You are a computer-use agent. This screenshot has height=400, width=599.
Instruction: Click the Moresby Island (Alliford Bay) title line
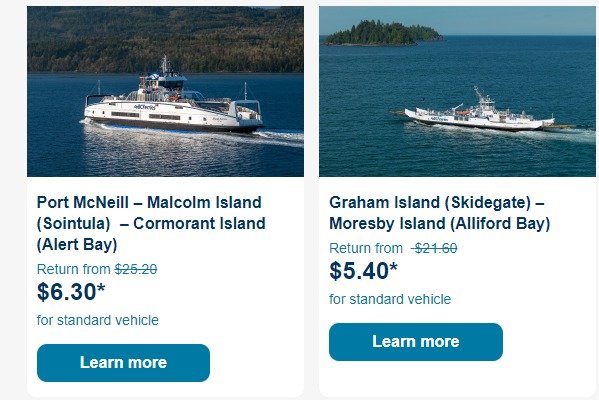click(x=440, y=223)
